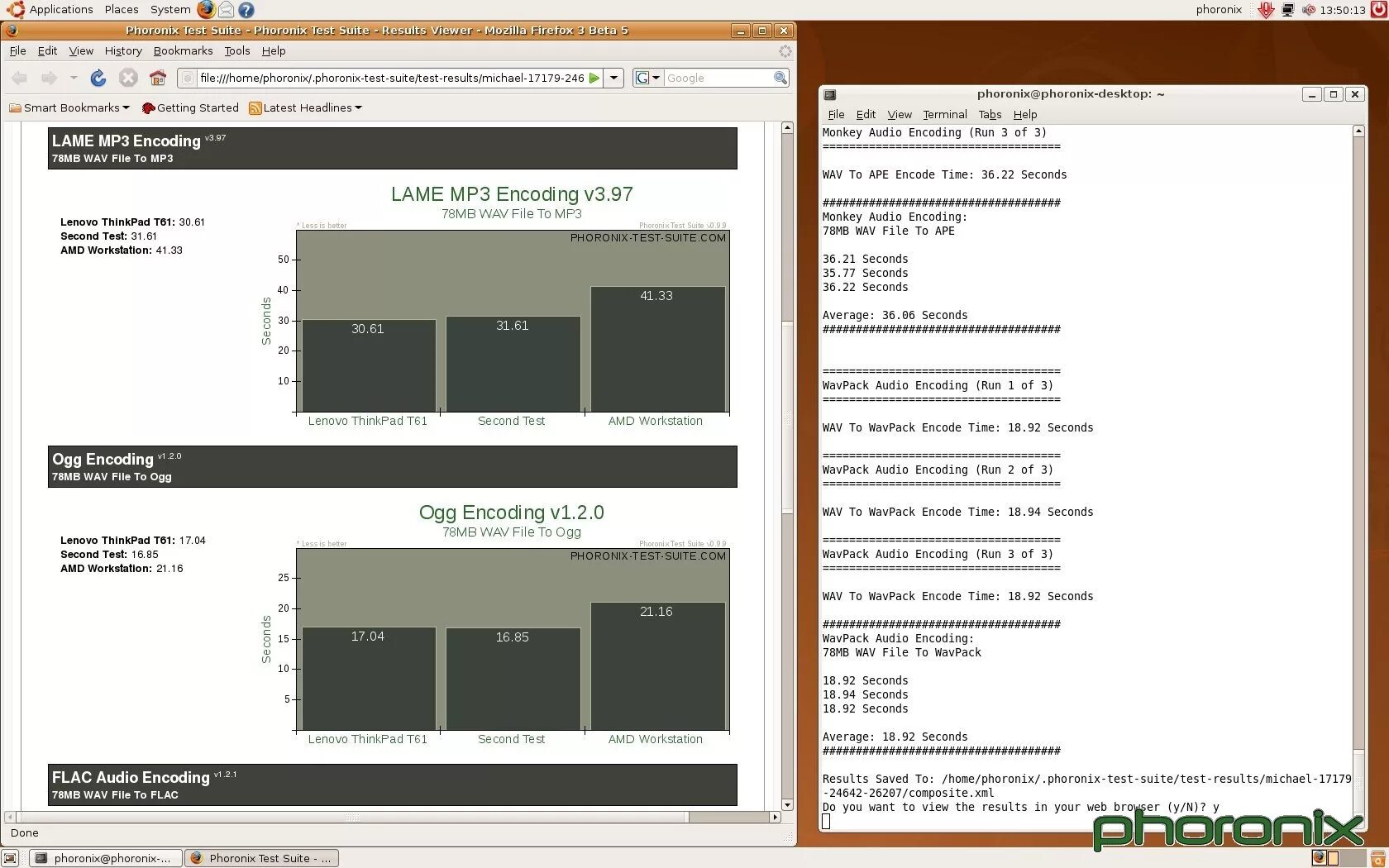Click the Firefox horizontal scrollbar thumb

[352, 818]
